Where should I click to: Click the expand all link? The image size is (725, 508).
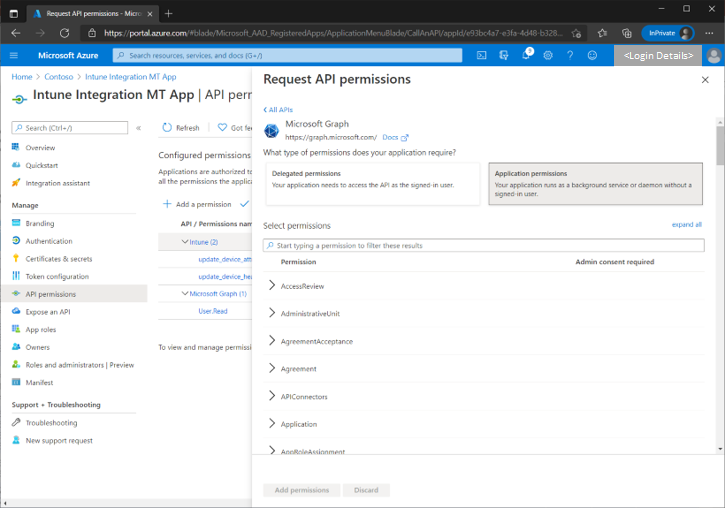click(687, 225)
